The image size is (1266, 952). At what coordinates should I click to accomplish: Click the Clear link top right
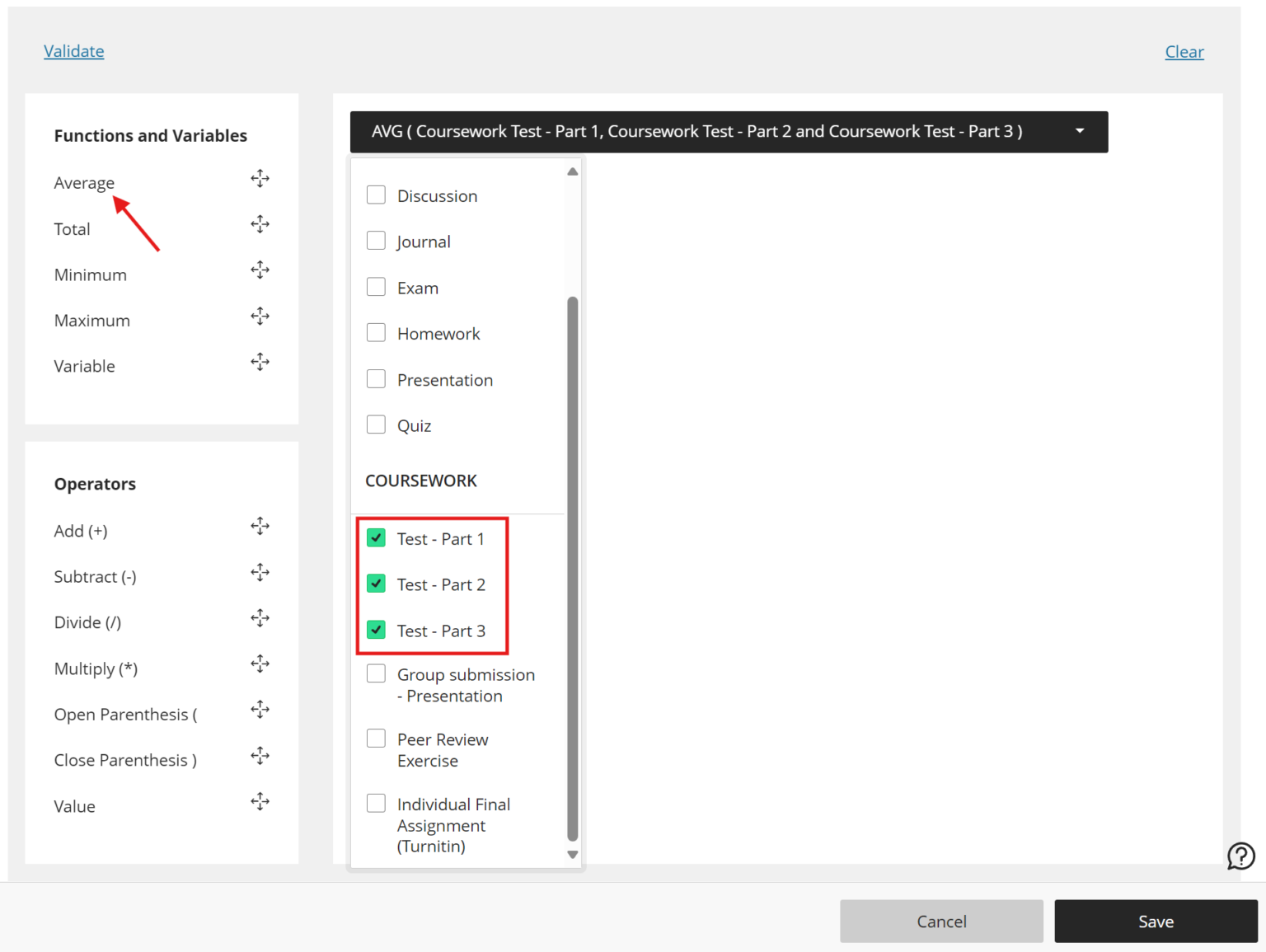1184,51
